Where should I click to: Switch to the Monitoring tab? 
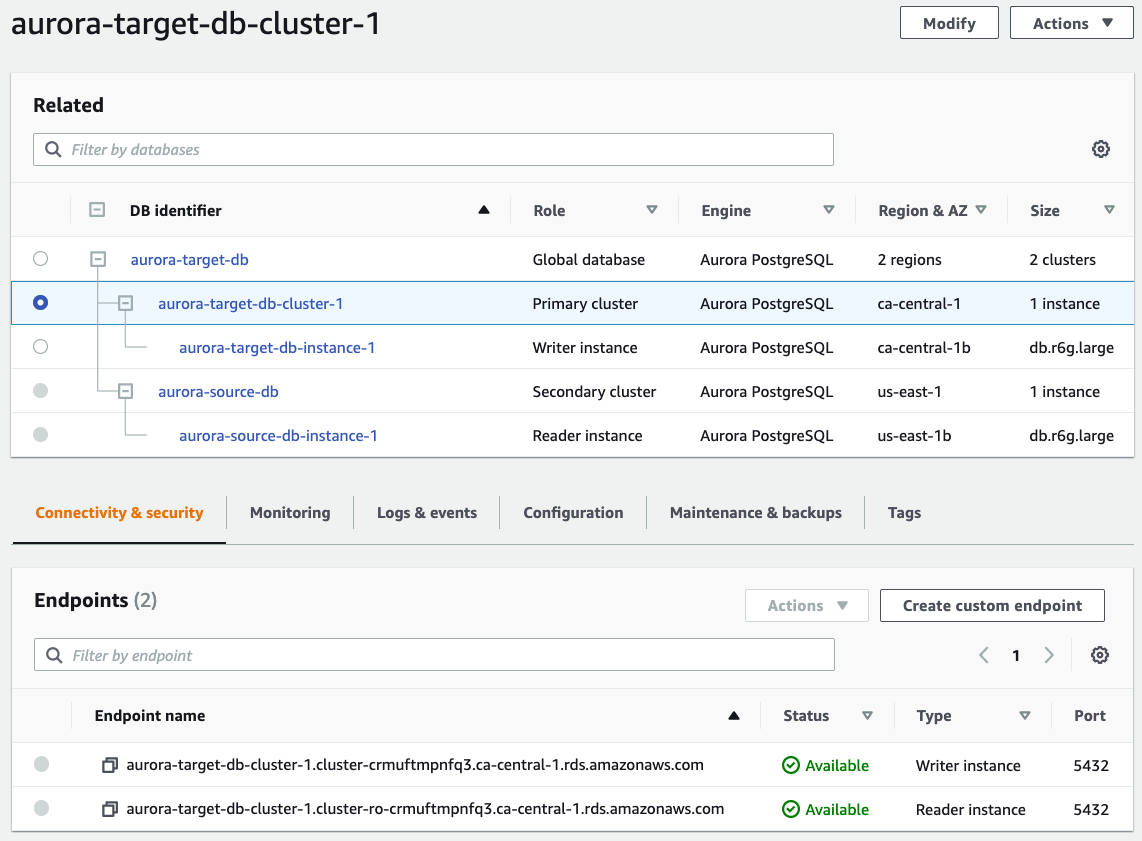click(290, 513)
